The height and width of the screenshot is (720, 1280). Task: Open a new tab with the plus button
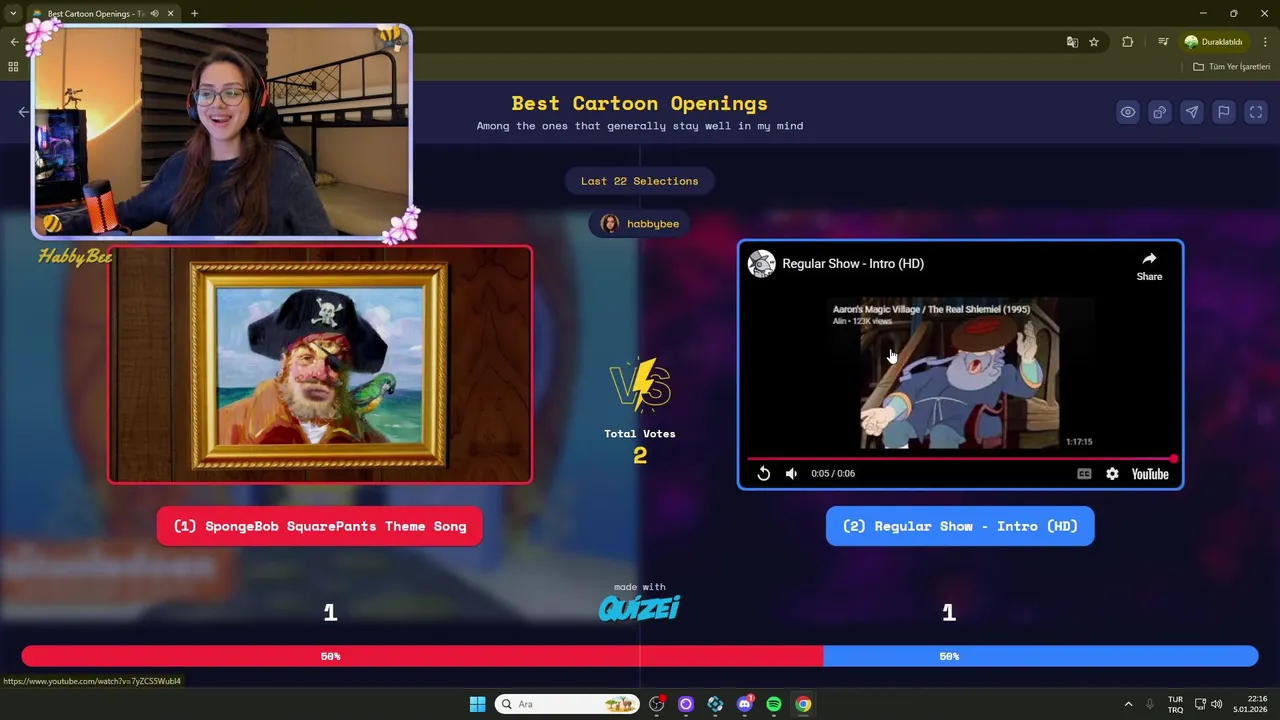pos(194,14)
